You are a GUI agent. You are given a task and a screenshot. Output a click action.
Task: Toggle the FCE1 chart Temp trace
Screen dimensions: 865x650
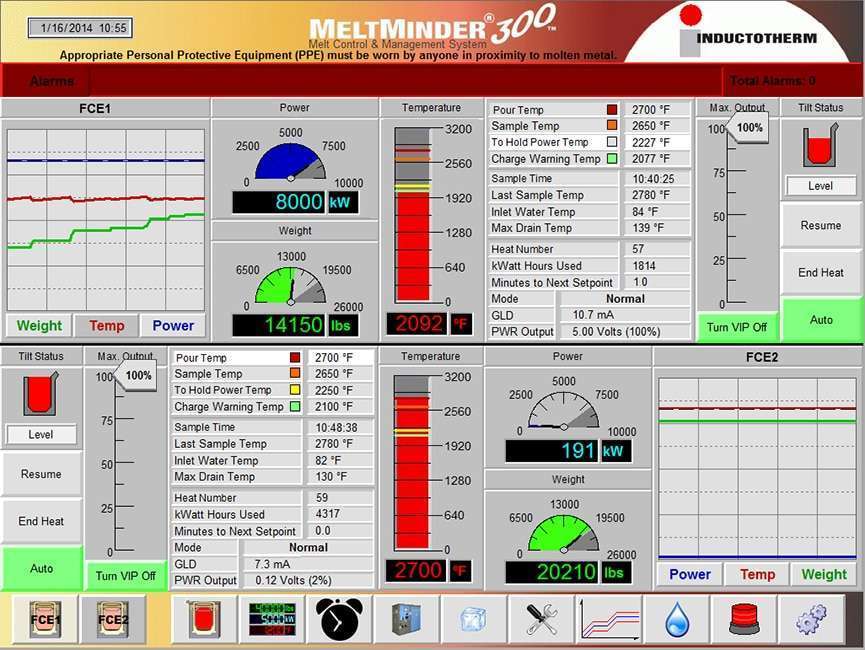[x=106, y=326]
